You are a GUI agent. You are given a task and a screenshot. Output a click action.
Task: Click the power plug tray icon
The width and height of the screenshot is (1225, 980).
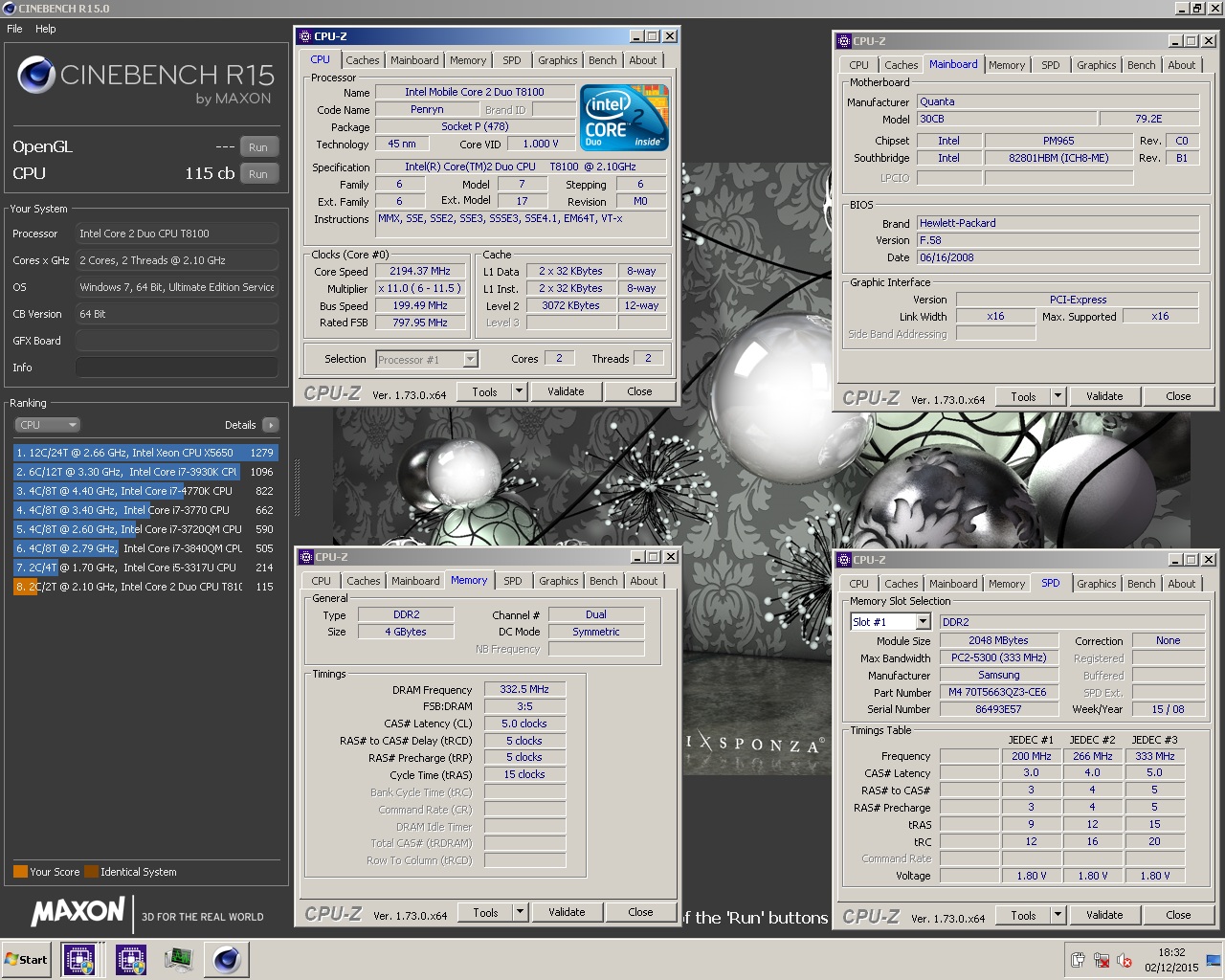pos(1078,960)
